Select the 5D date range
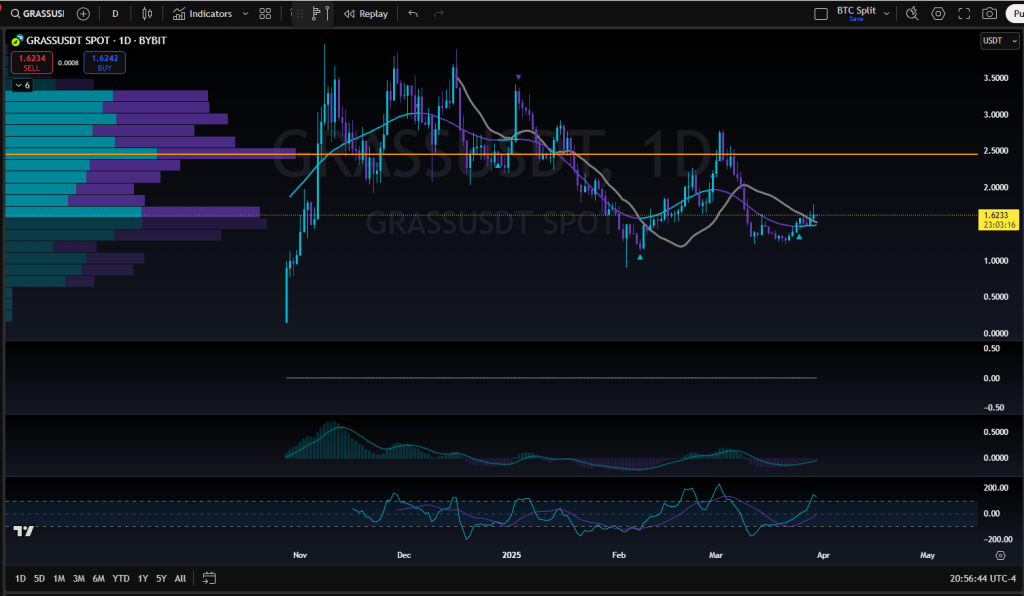 point(39,578)
